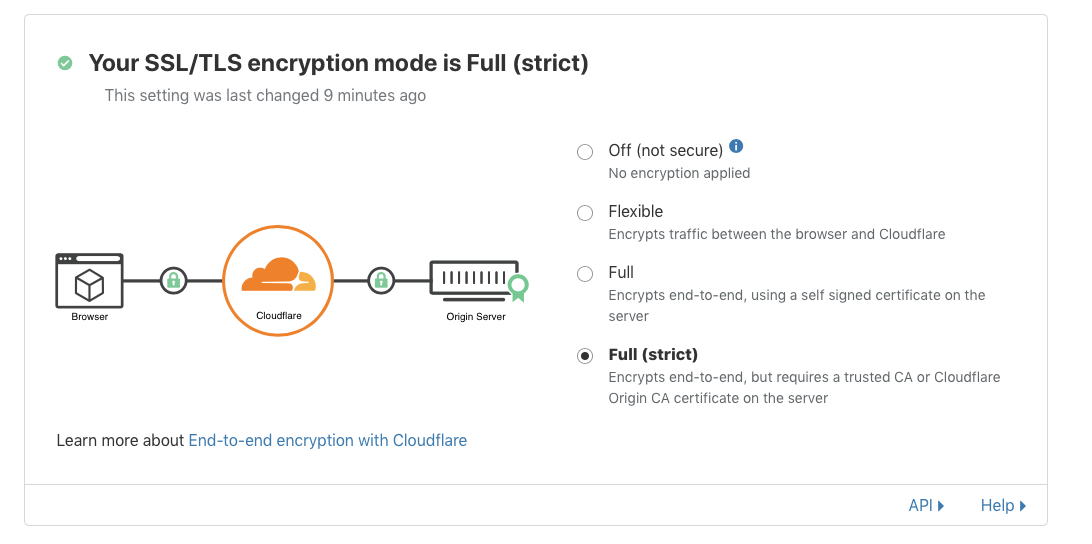Click the Browser window icon in diagram
This screenshot has height=544, width=1092.
pyautogui.click(x=89, y=281)
